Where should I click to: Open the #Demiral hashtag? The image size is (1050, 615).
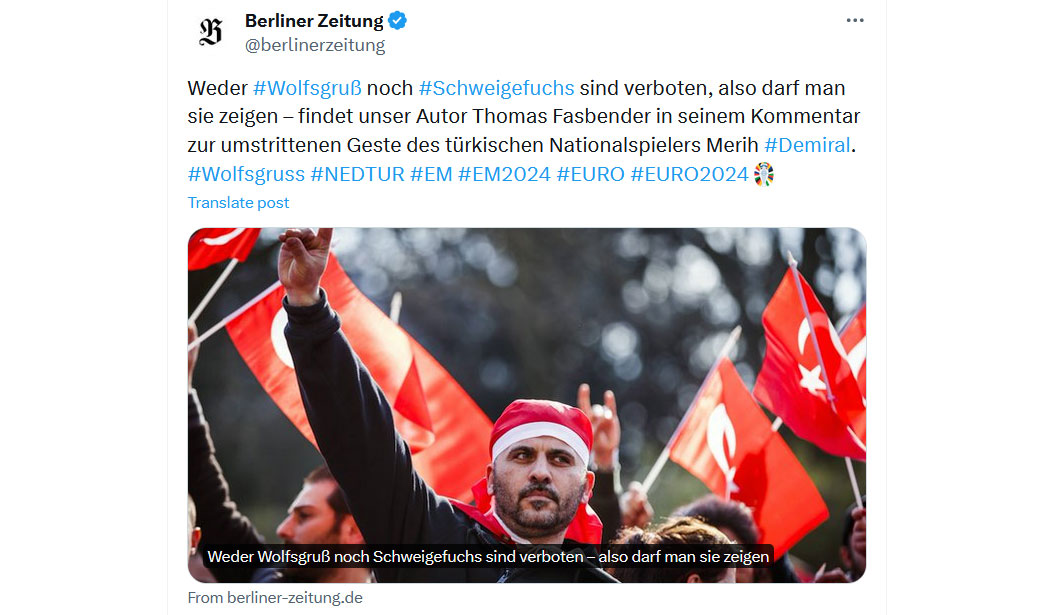pyautogui.click(x=807, y=145)
